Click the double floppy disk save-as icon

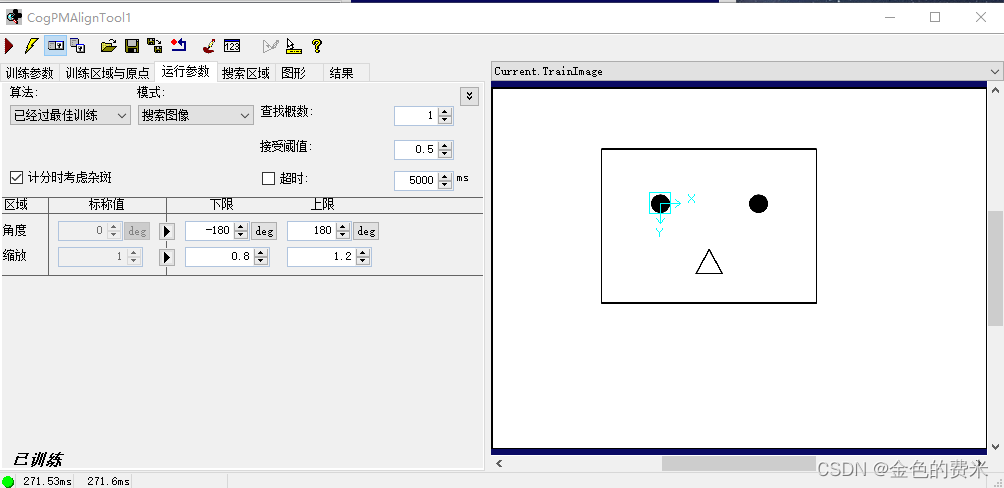154,46
